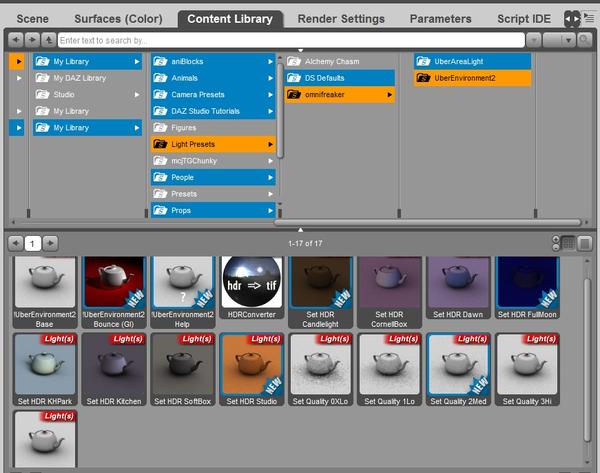The width and height of the screenshot is (600, 473).
Task: Open DAZ Studio Tutorials folder
Action: click(x=213, y=111)
